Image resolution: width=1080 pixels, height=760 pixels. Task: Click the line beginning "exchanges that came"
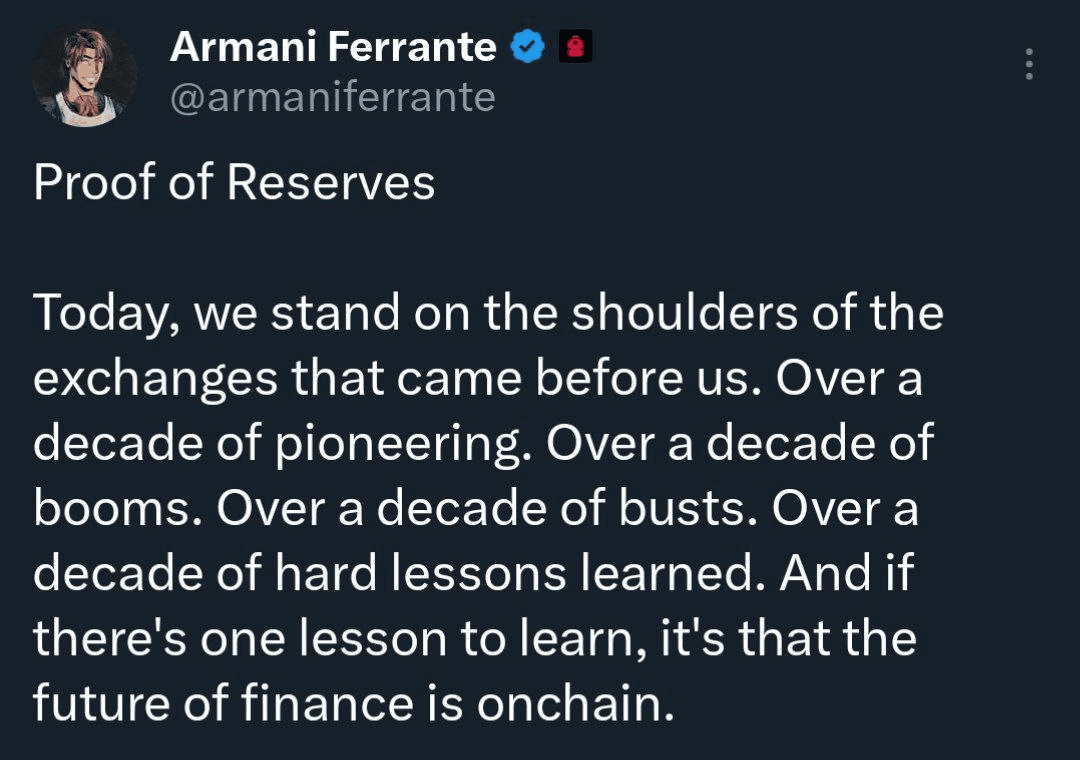pos(477,379)
